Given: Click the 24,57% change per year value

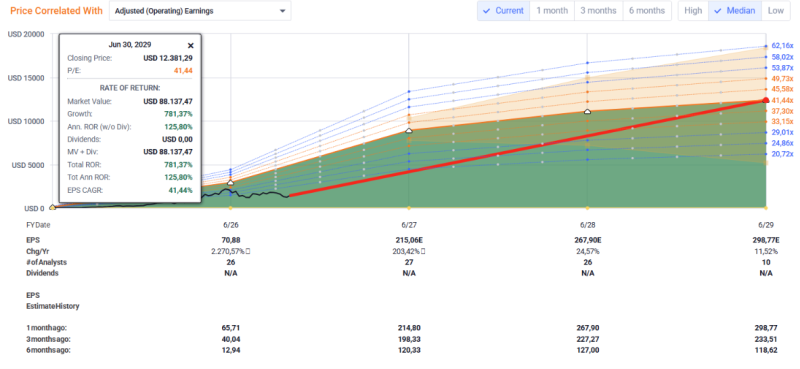Looking at the screenshot, I should click(x=587, y=251).
